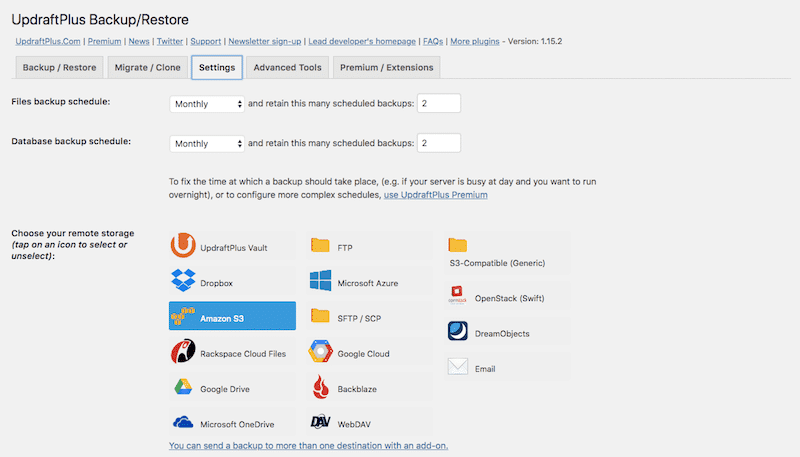
Task: Select the Google Drive text label
Action: pyautogui.click(x=225, y=389)
